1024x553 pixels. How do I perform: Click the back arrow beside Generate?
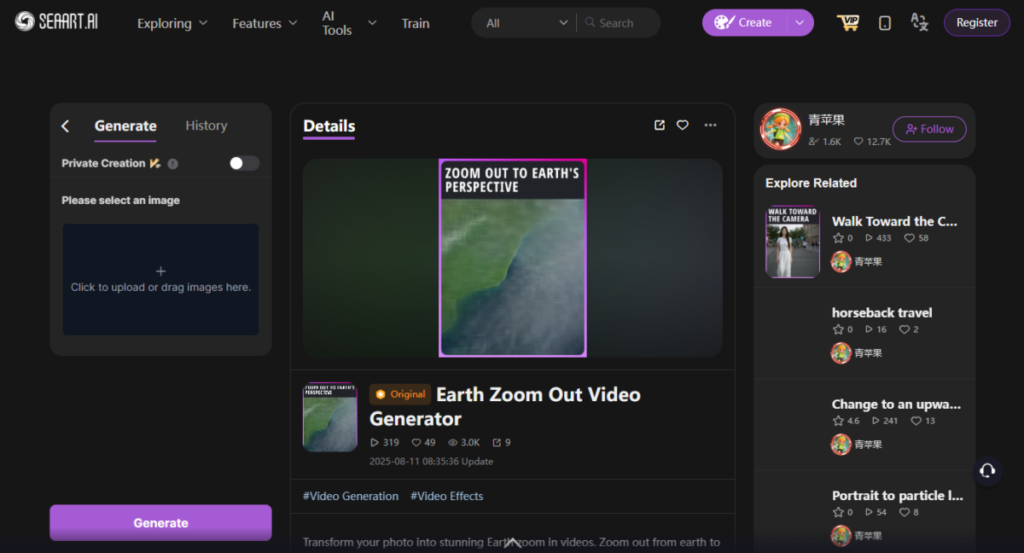click(66, 126)
